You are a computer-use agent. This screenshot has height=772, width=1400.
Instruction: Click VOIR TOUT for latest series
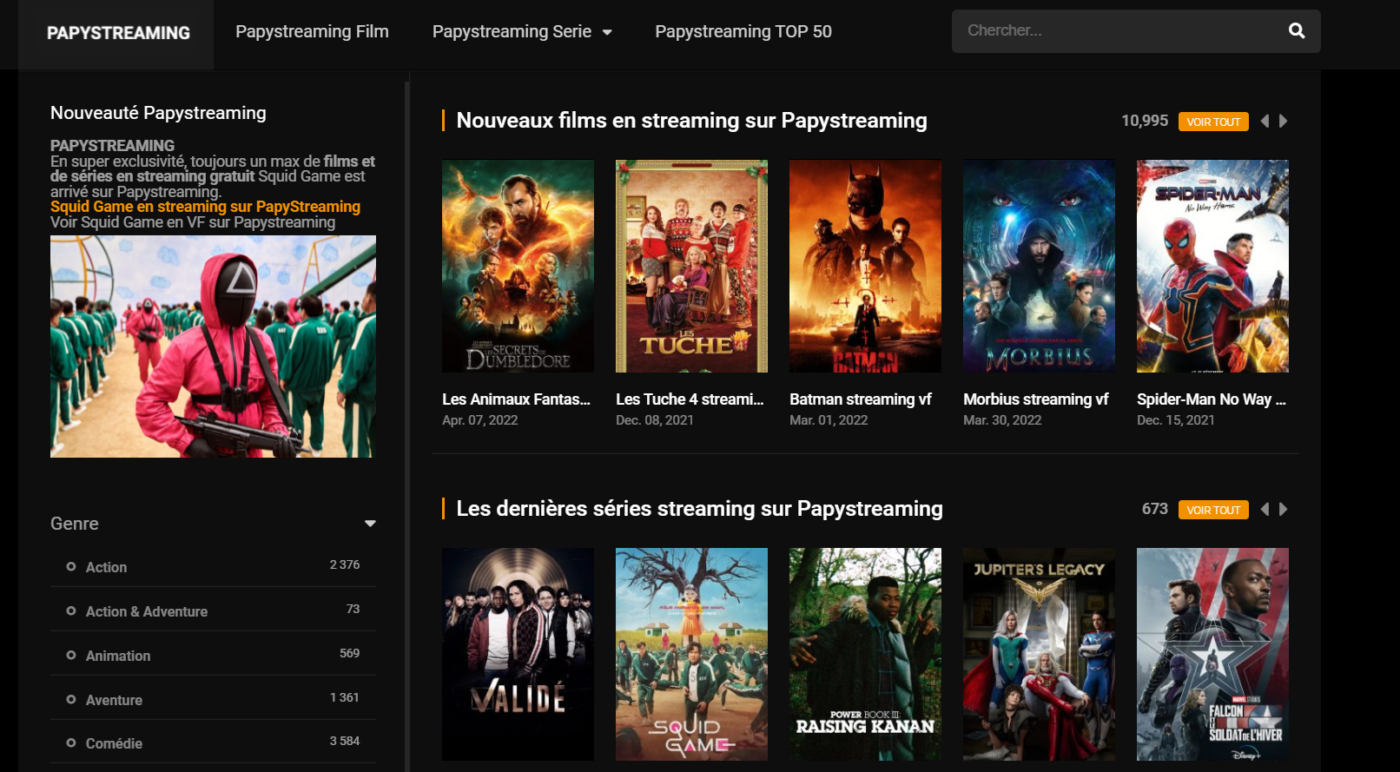tap(1213, 509)
